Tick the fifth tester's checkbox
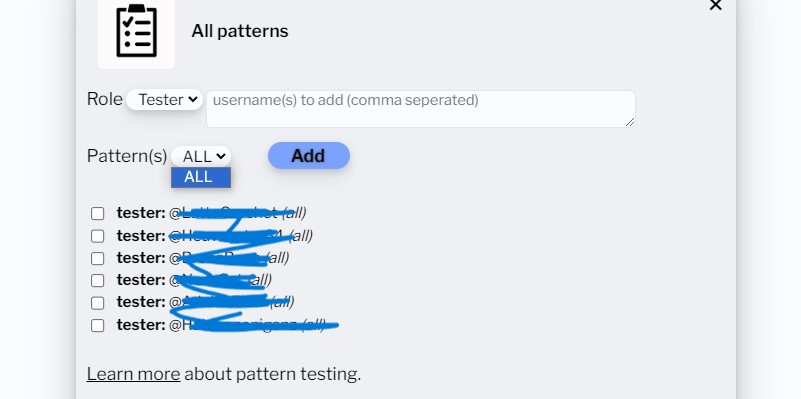 [98, 303]
